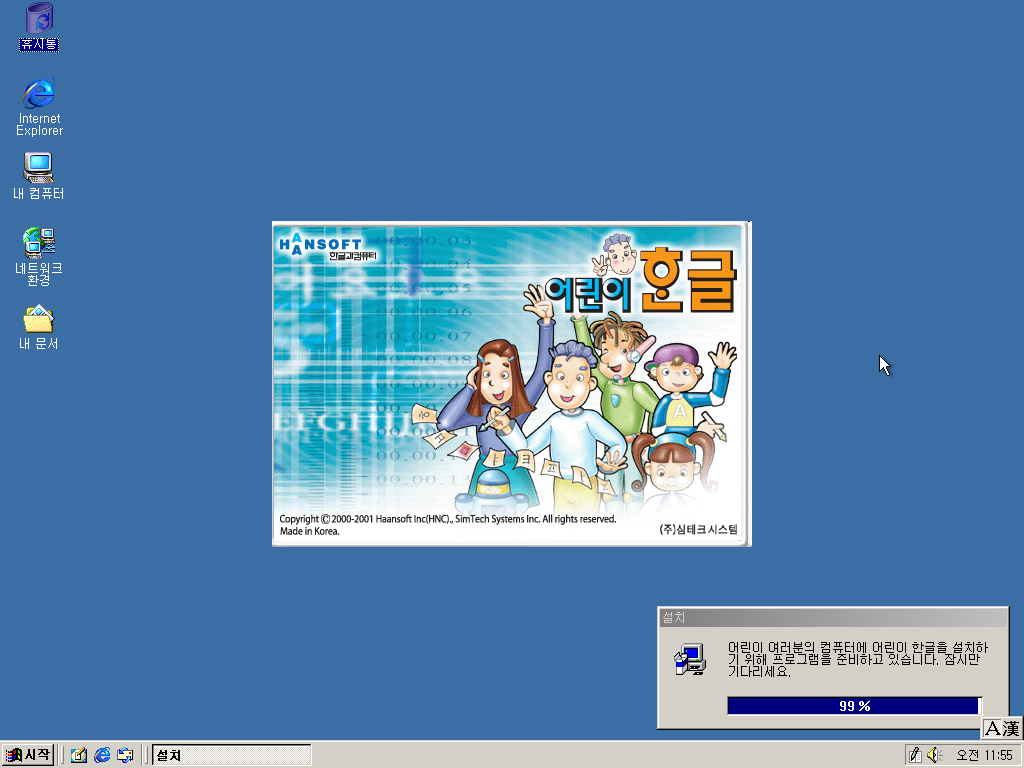The width and height of the screenshot is (1024, 768).
Task: Click the (주)심테크시스템 text on splash
Action: pyautogui.click(x=698, y=530)
